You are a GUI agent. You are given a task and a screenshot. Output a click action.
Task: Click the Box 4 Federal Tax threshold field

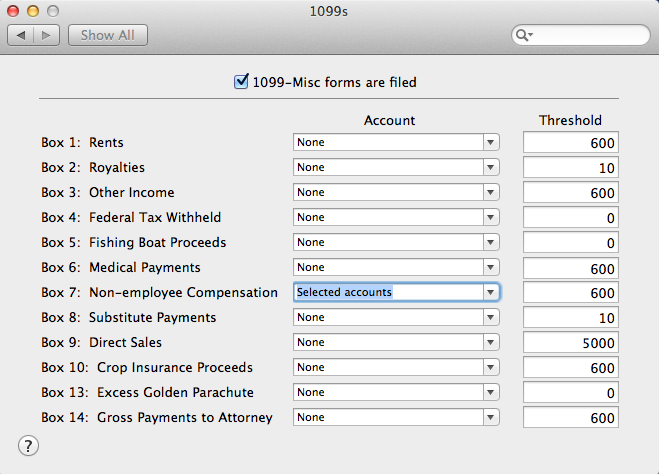tap(571, 217)
